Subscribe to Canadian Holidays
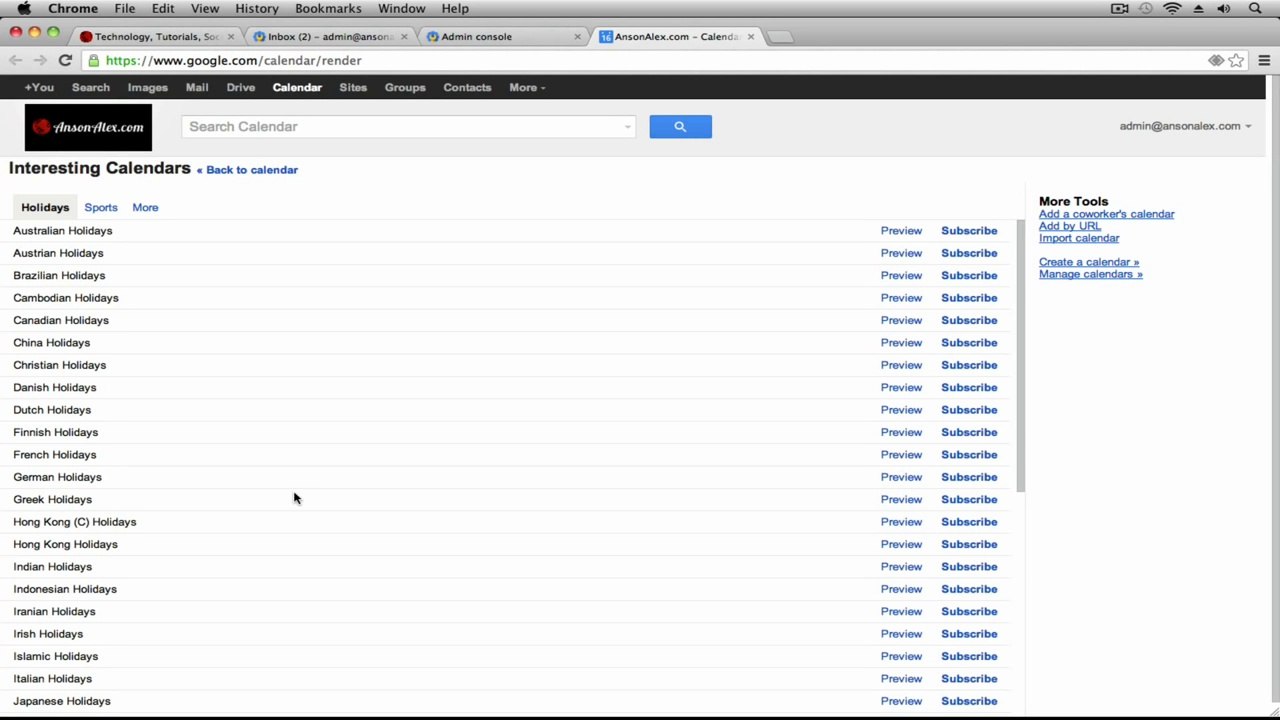1280x720 pixels. [969, 320]
